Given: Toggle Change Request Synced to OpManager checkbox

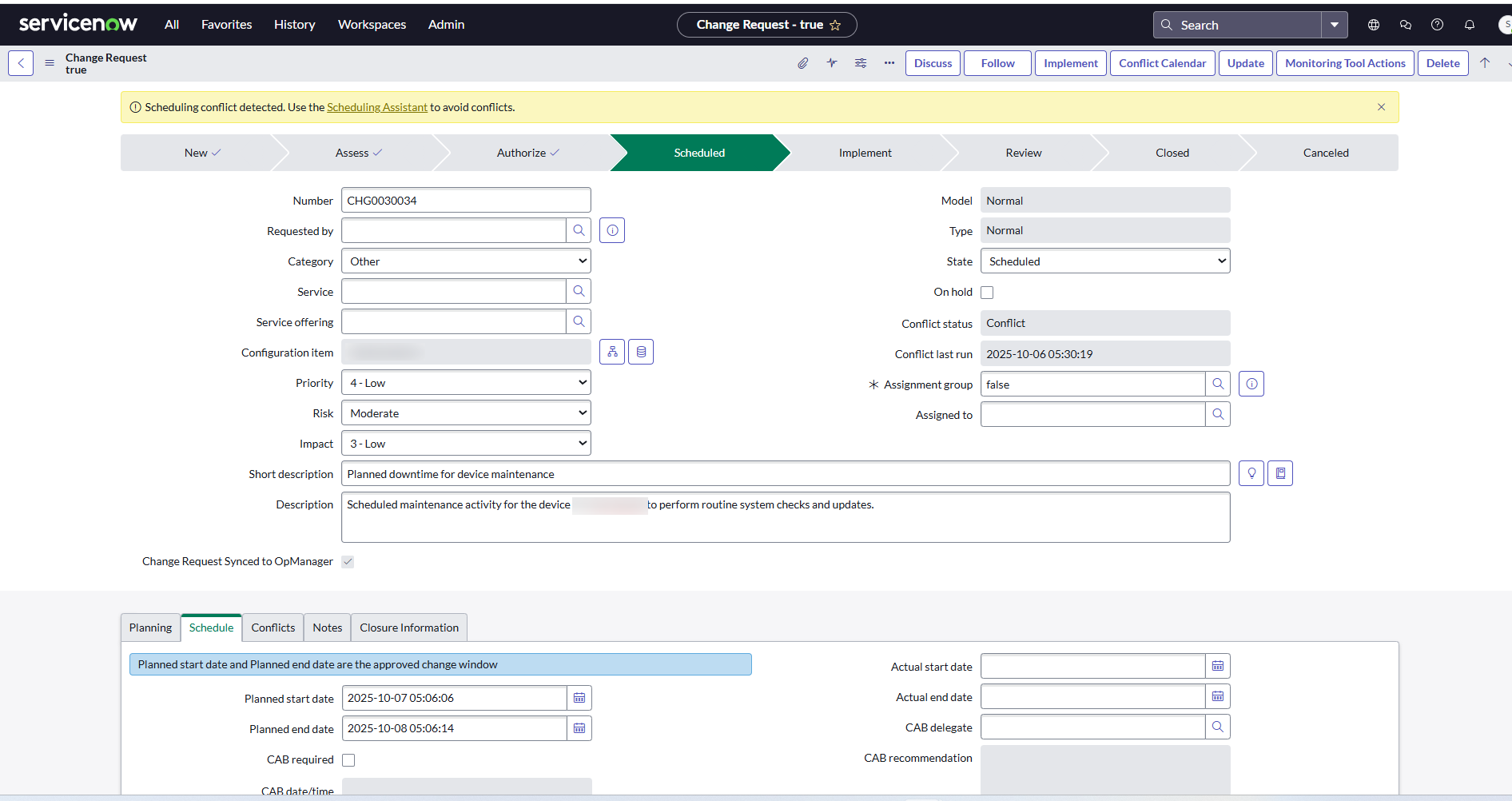Looking at the screenshot, I should click(348, 562).
